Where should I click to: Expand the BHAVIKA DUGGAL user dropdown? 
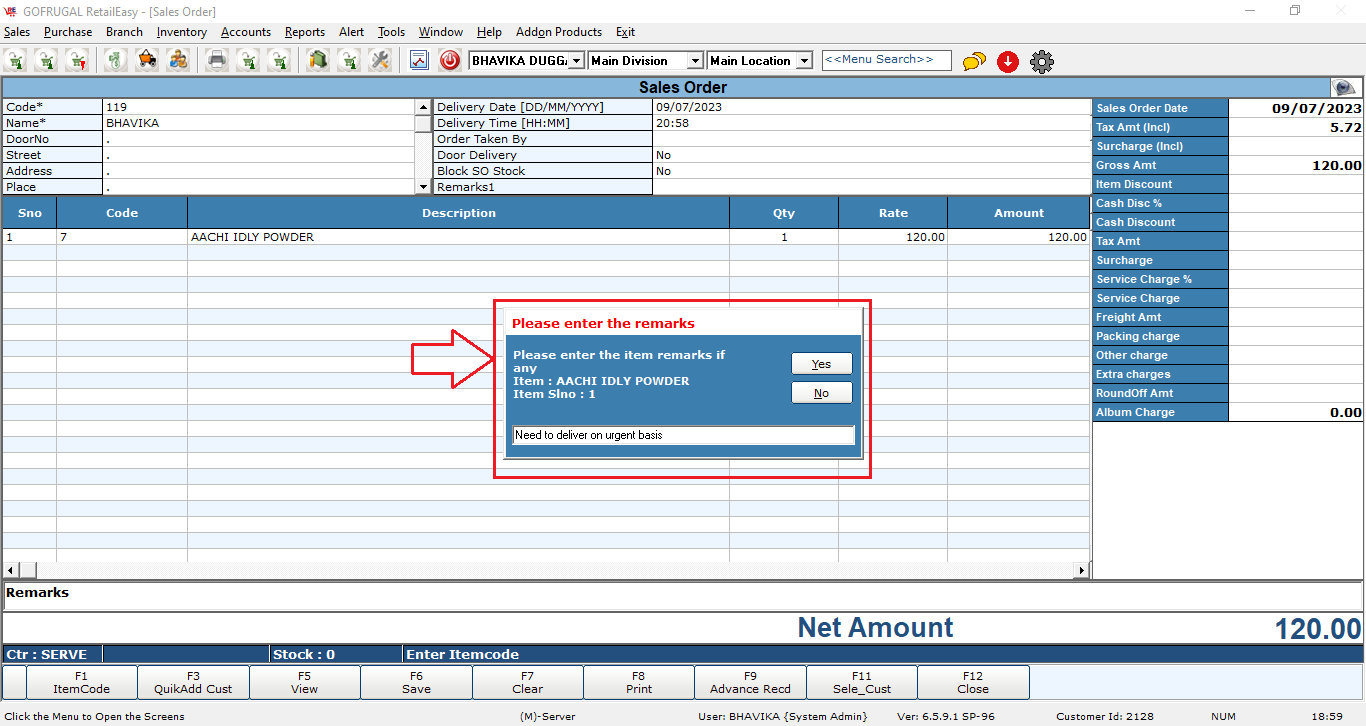click(x=576, y=61)
